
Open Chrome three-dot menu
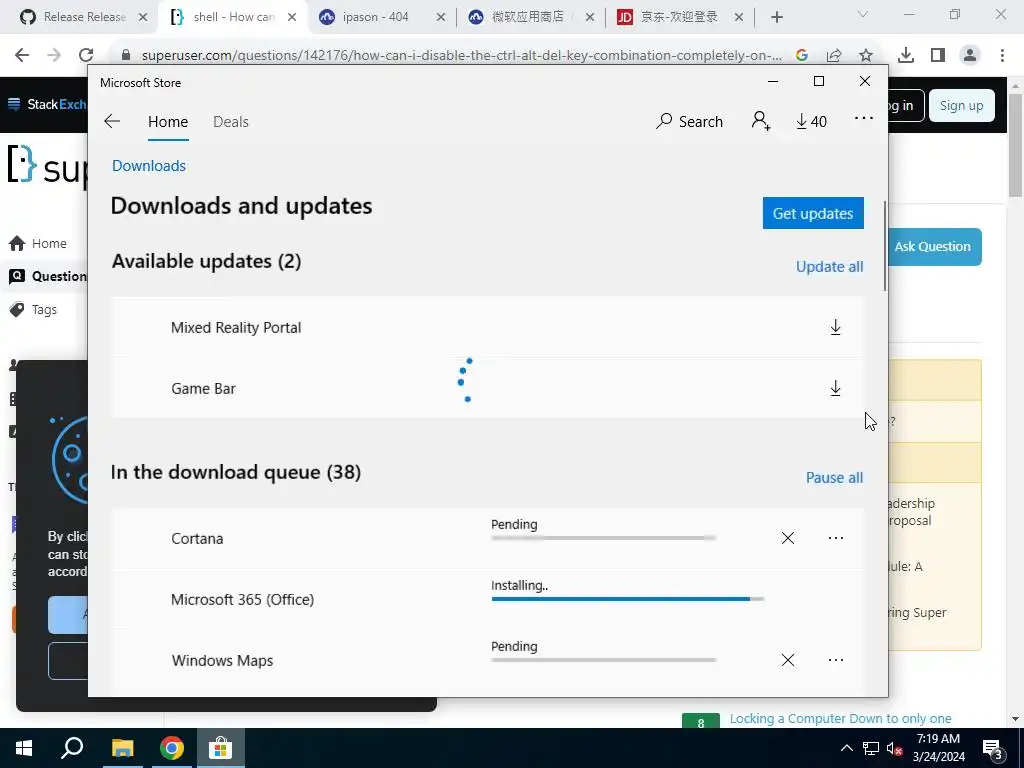[1002, 55]
